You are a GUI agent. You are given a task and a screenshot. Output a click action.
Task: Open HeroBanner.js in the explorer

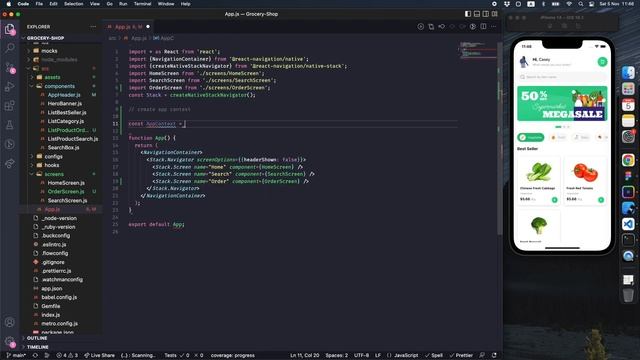(x=64, y=104)
